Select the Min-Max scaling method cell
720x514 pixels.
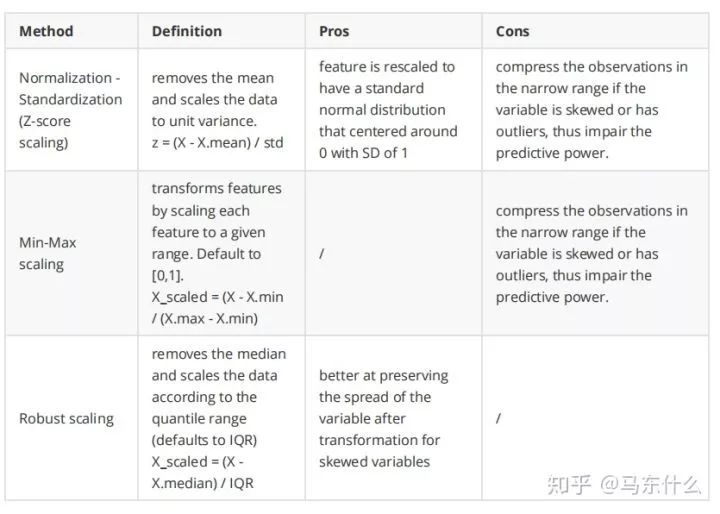[x=48, y=253]
